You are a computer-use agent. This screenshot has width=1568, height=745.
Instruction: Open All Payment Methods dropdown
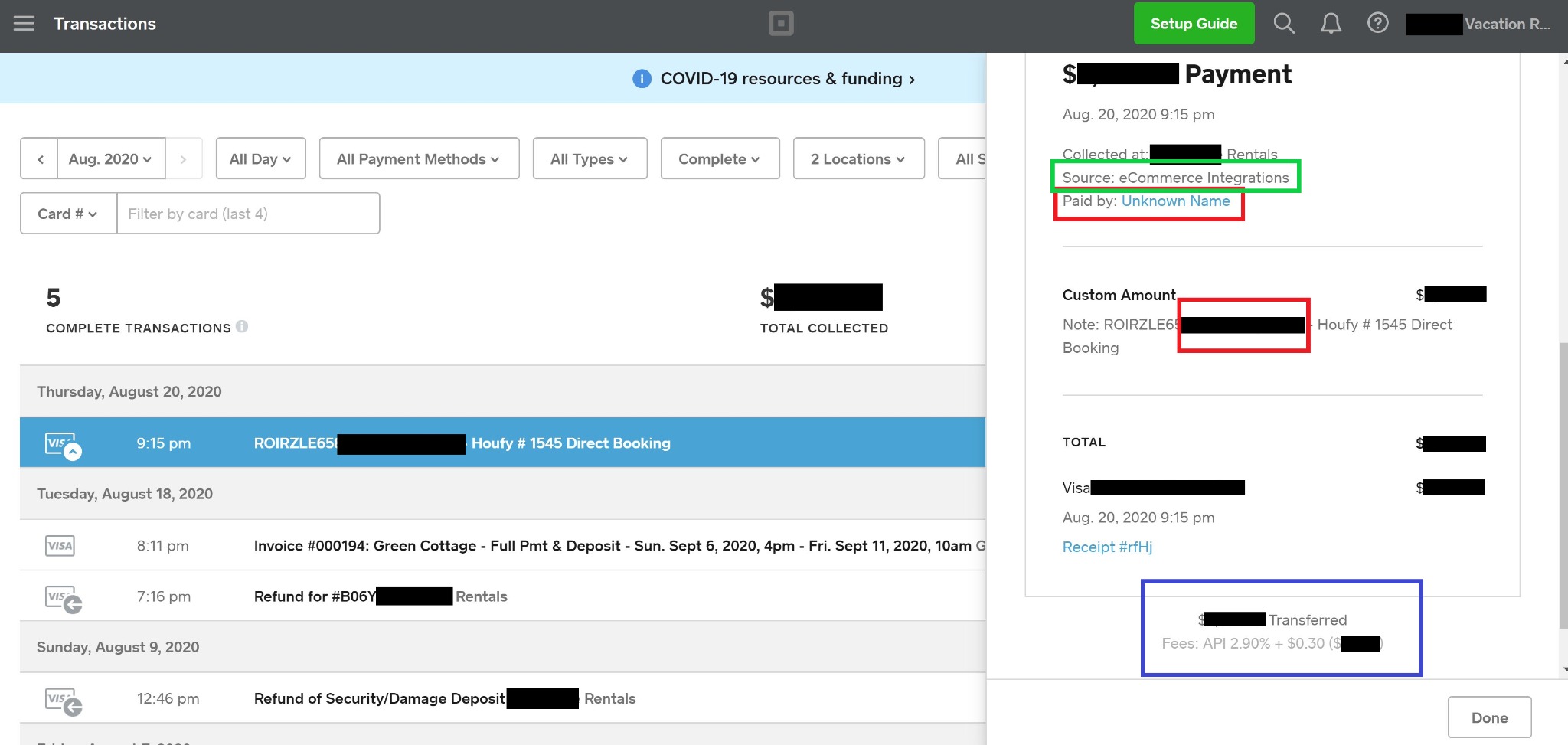pyautogui.click(x=419, y=158)
